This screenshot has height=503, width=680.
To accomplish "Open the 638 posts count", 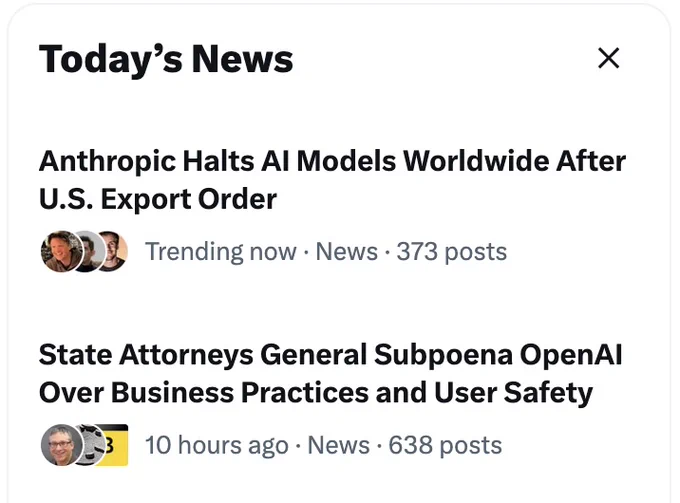I will pyautogui.click(x=445, y=445).
